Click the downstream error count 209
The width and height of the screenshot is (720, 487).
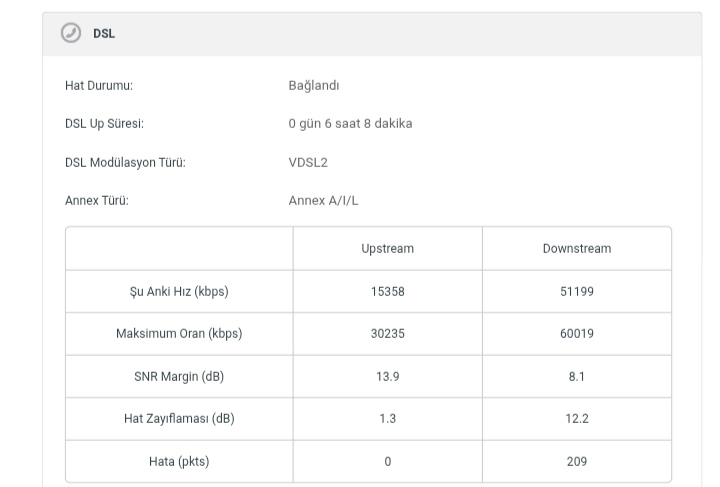[x=576, y=462]
